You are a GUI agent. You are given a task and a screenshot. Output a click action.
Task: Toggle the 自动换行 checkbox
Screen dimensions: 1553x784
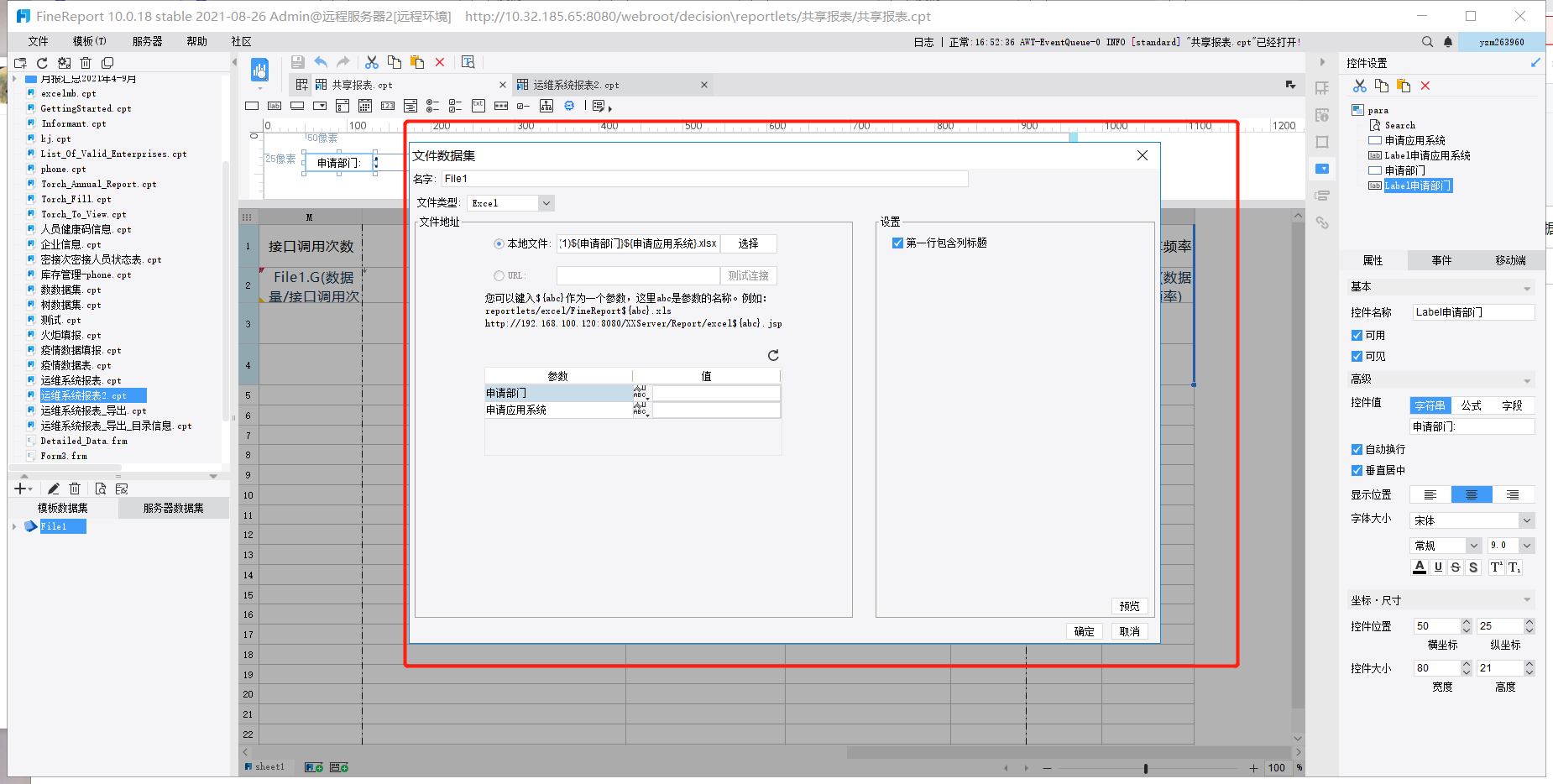[1357, 449]
